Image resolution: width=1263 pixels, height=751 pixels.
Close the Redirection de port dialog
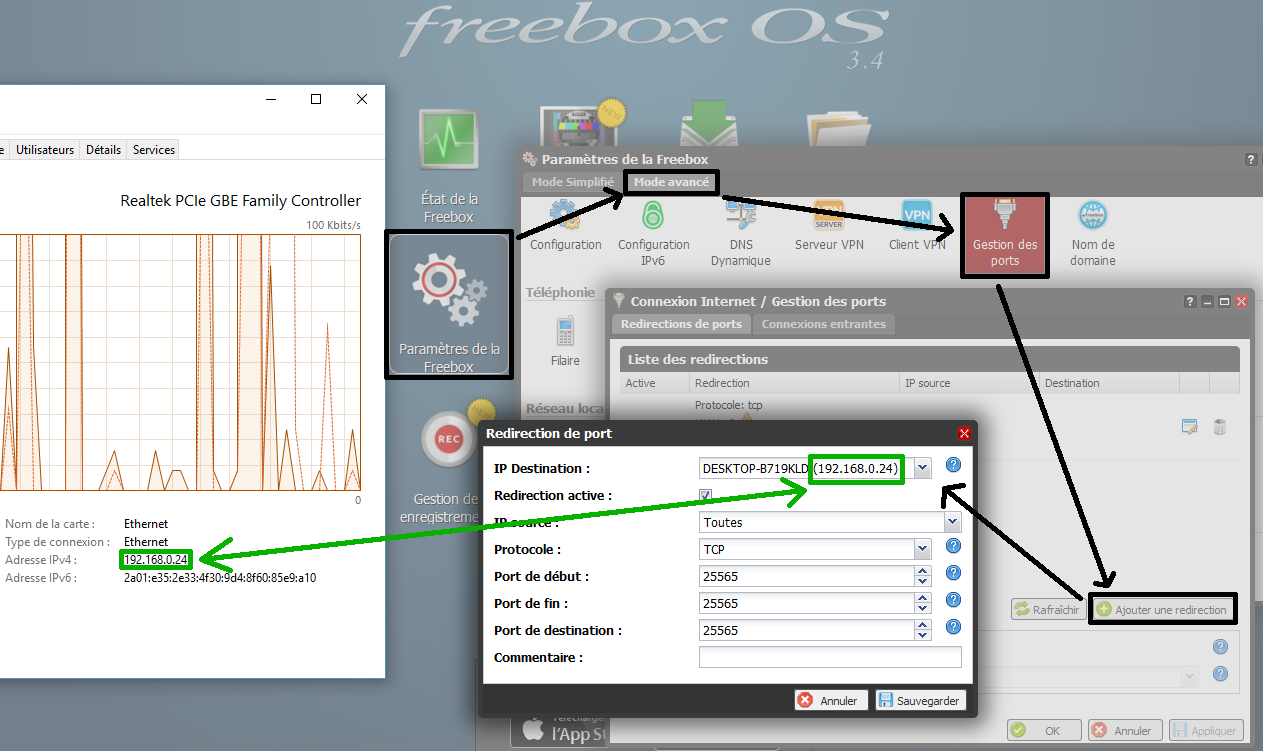click(x=964, y=434)
